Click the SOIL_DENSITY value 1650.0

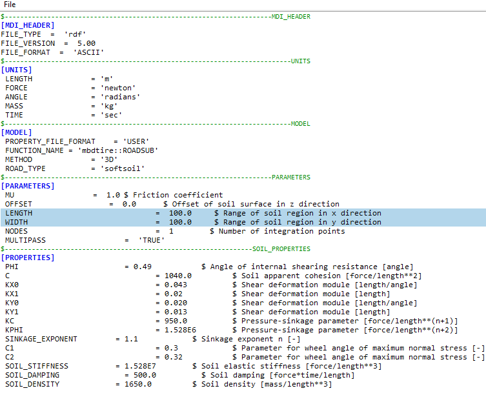tap(138, 384)
